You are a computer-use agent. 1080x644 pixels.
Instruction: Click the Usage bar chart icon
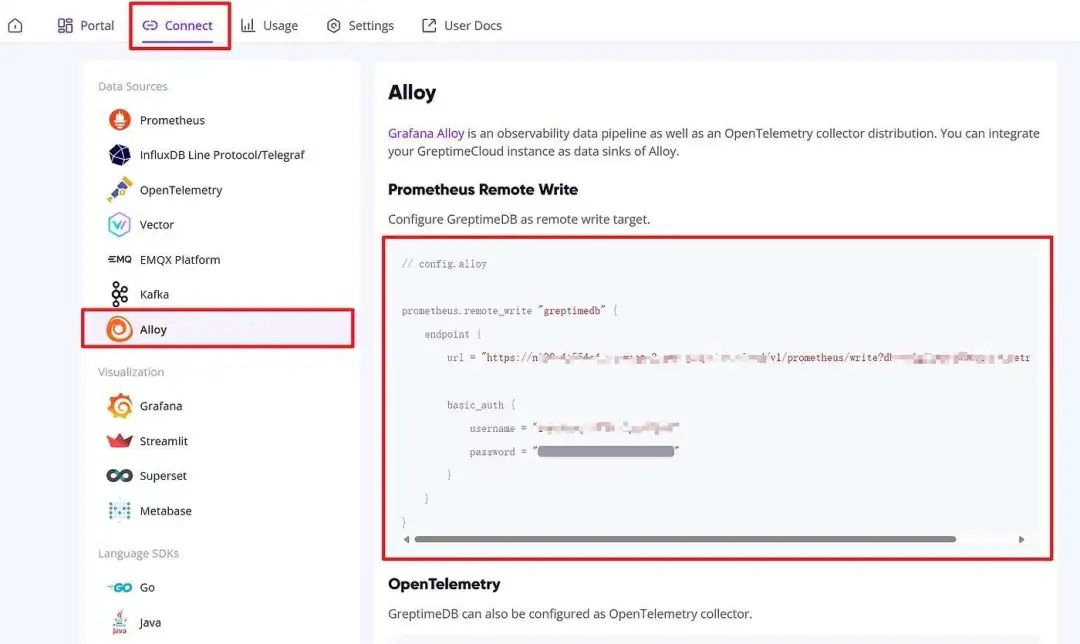248,25
